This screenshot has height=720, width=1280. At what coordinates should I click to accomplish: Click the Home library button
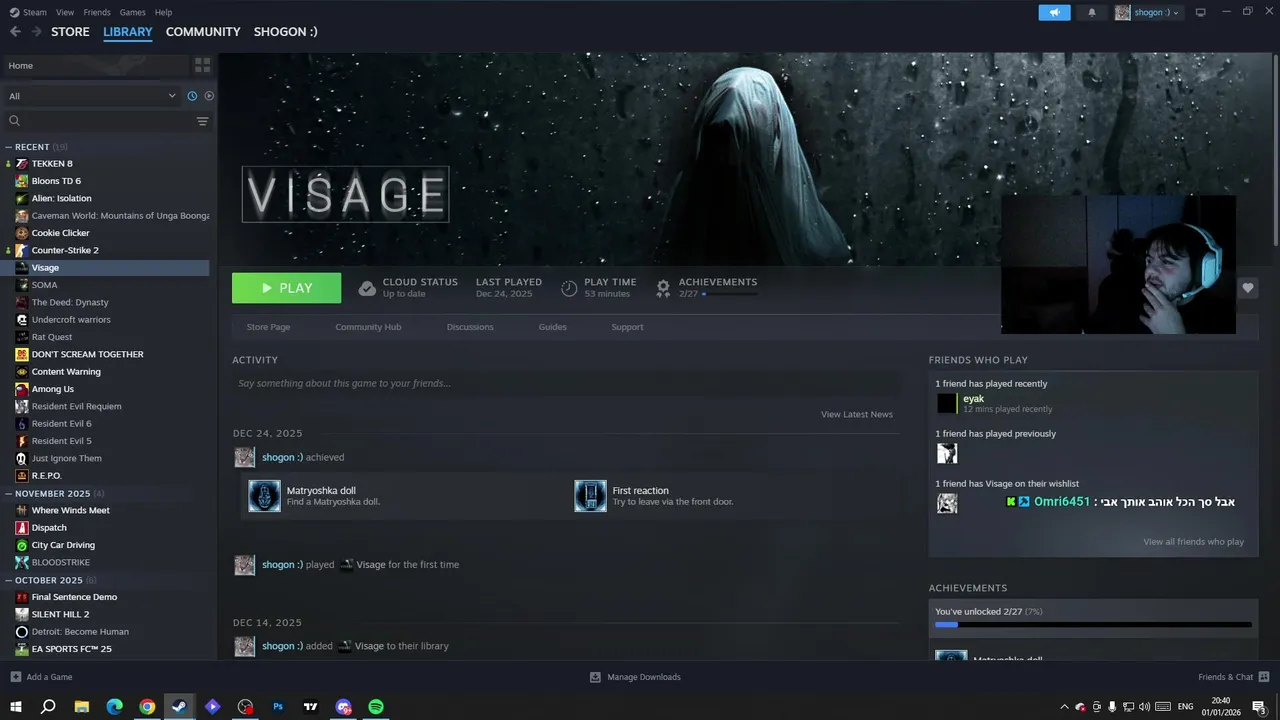96,66
